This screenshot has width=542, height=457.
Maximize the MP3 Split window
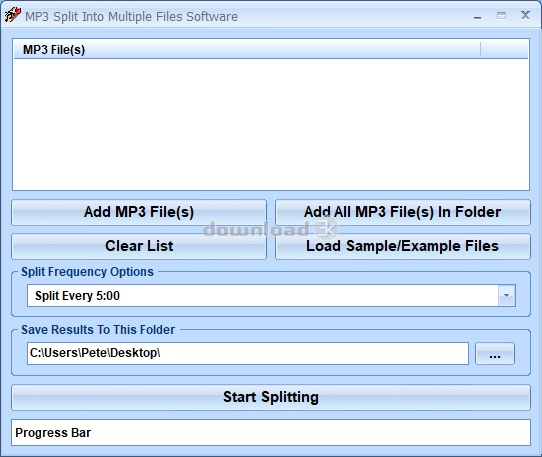[x=501, y=16]
